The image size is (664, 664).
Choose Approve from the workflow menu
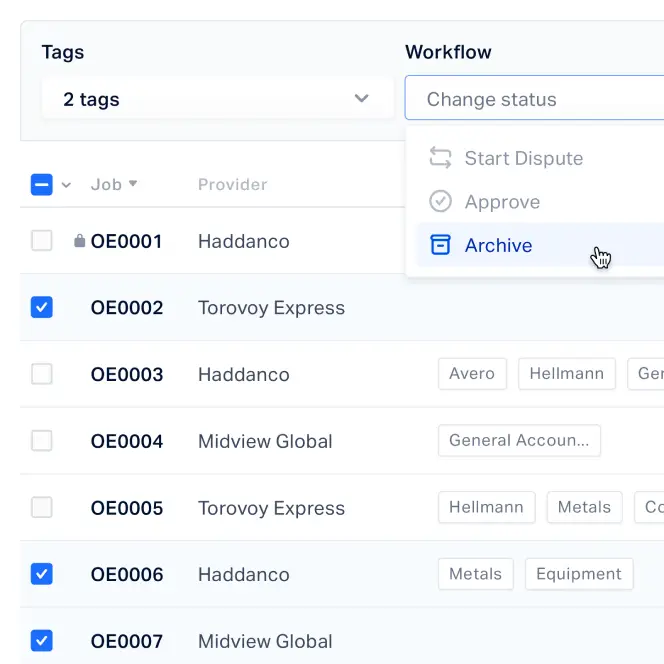pyautogui.click(x=540, y=202)
